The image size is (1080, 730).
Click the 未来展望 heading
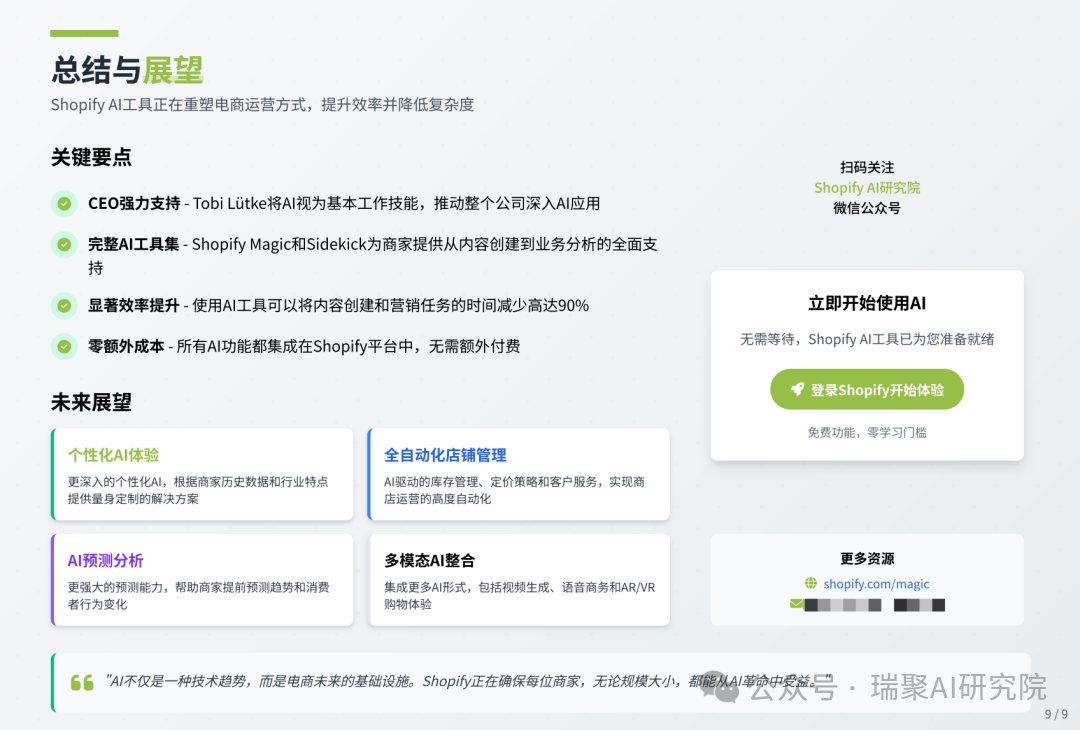pos(91,402)
